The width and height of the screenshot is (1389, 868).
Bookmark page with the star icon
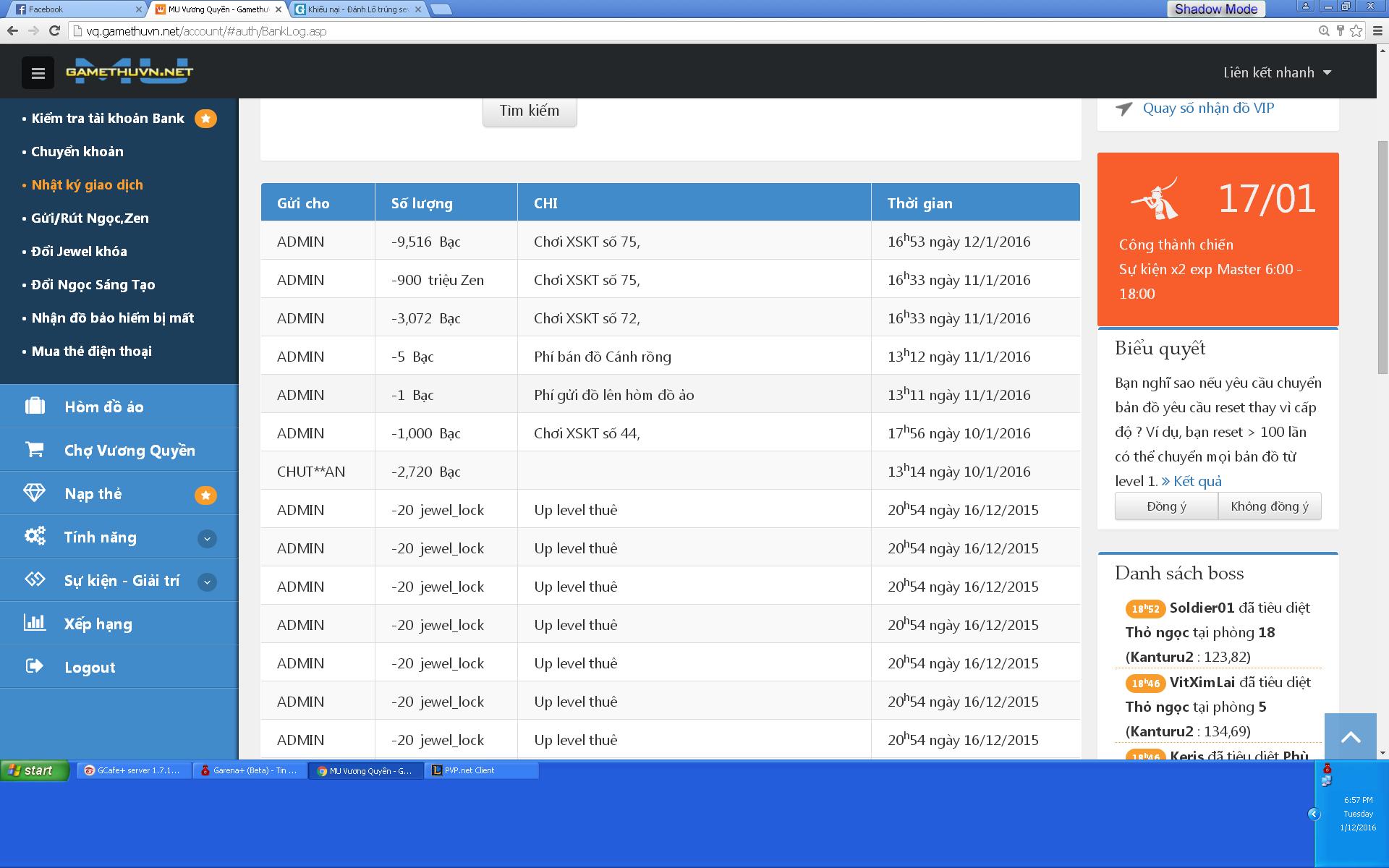1356,31
